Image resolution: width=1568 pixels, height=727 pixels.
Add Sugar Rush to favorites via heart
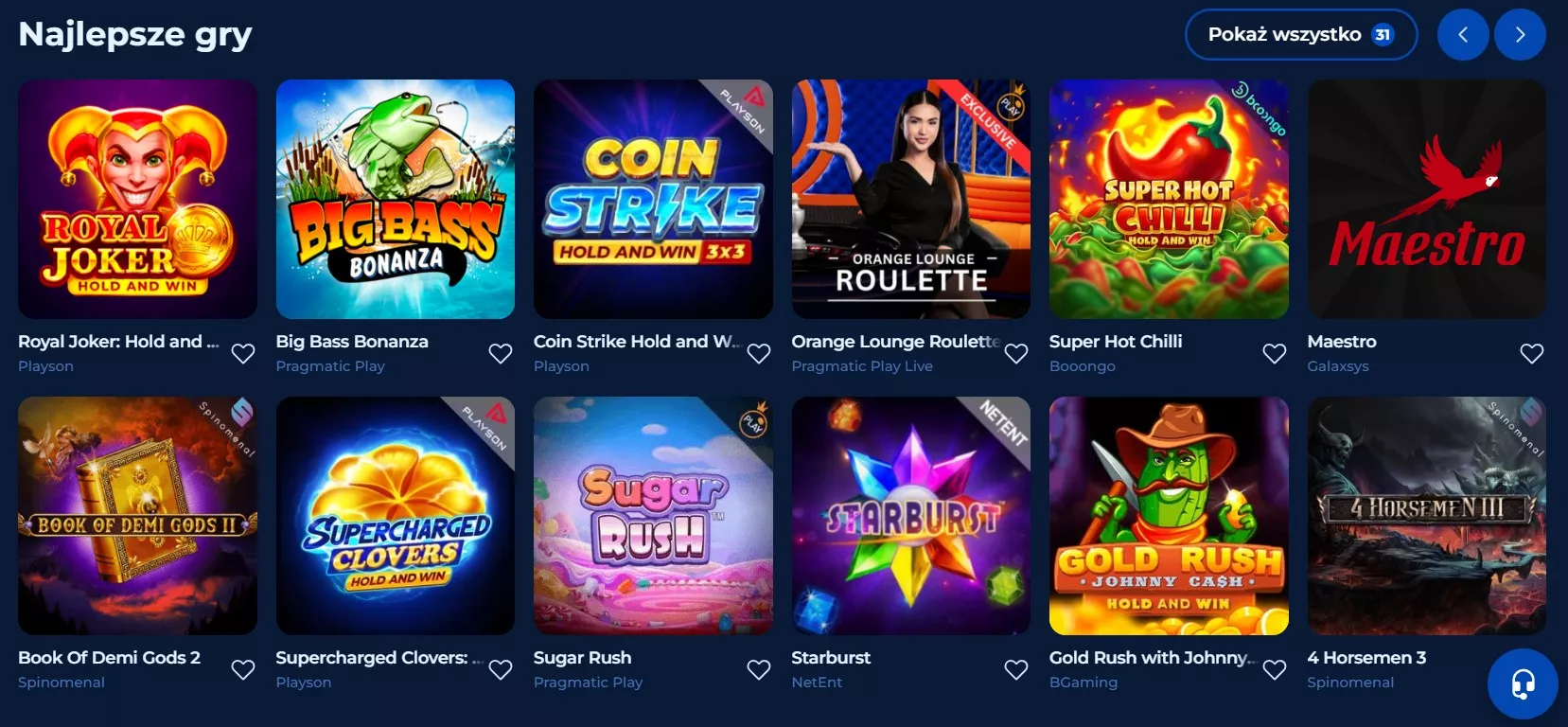(759, 669)
